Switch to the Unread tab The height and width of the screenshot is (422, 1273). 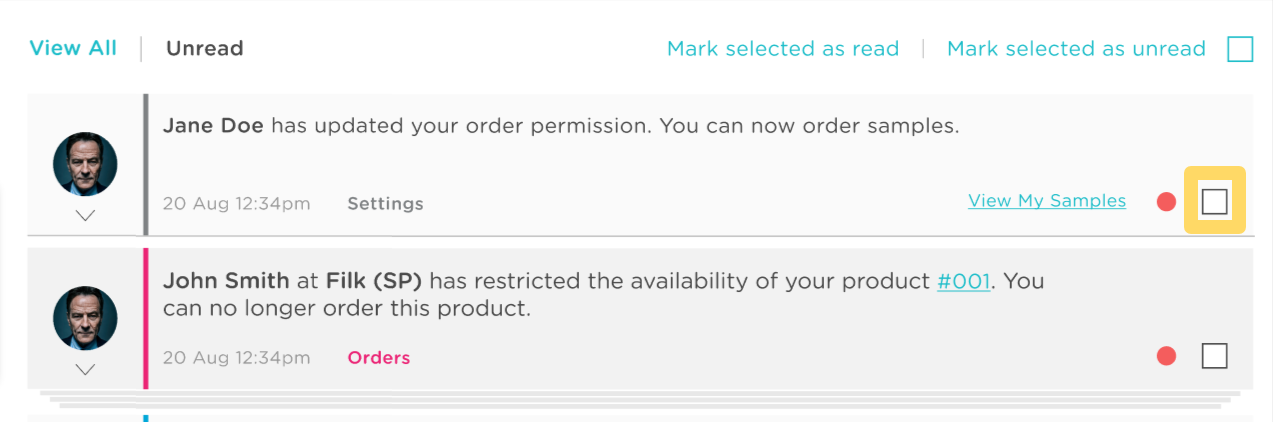[205, 48]
